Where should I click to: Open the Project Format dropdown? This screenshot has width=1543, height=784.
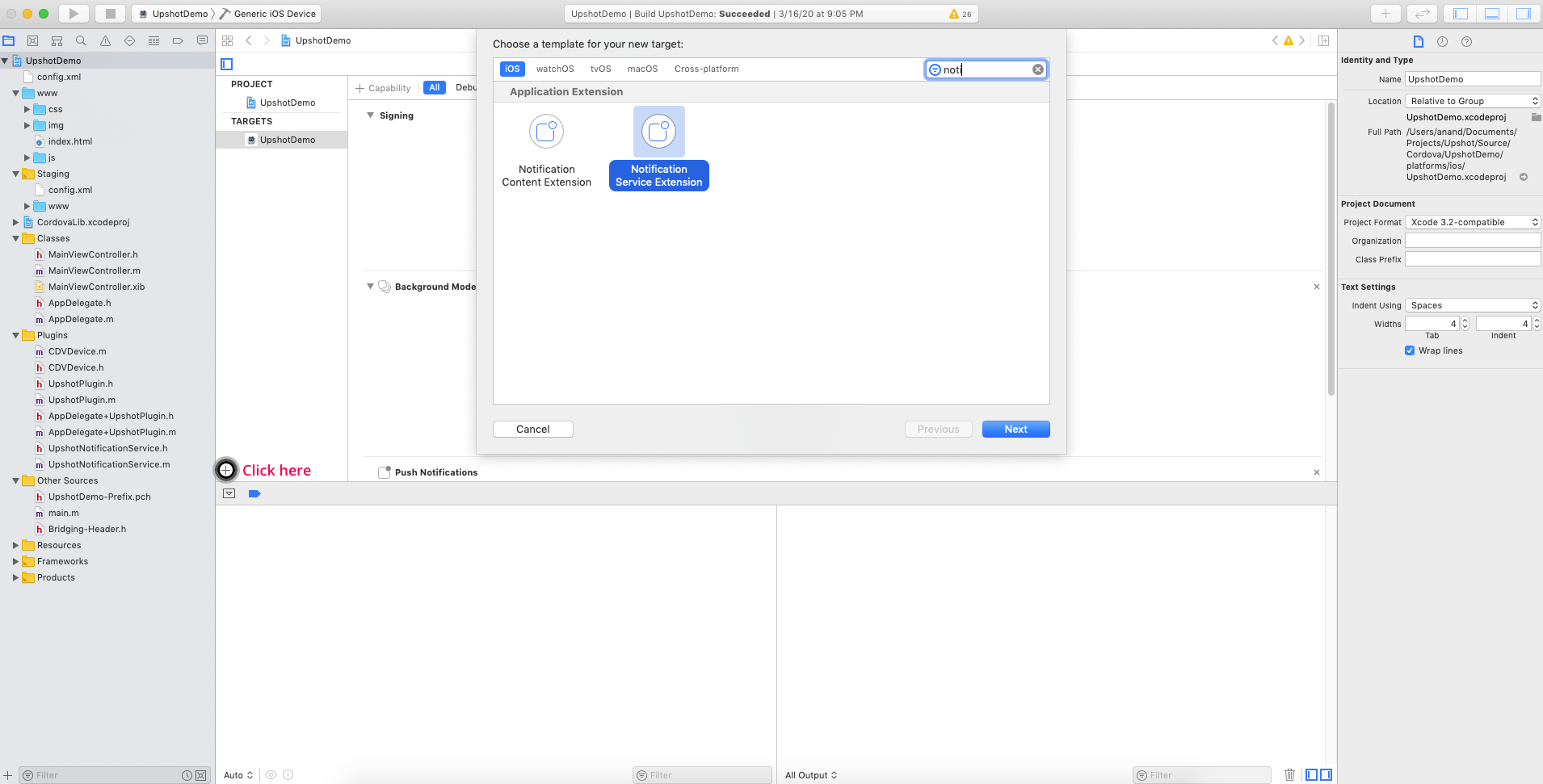click(1473, 222)
